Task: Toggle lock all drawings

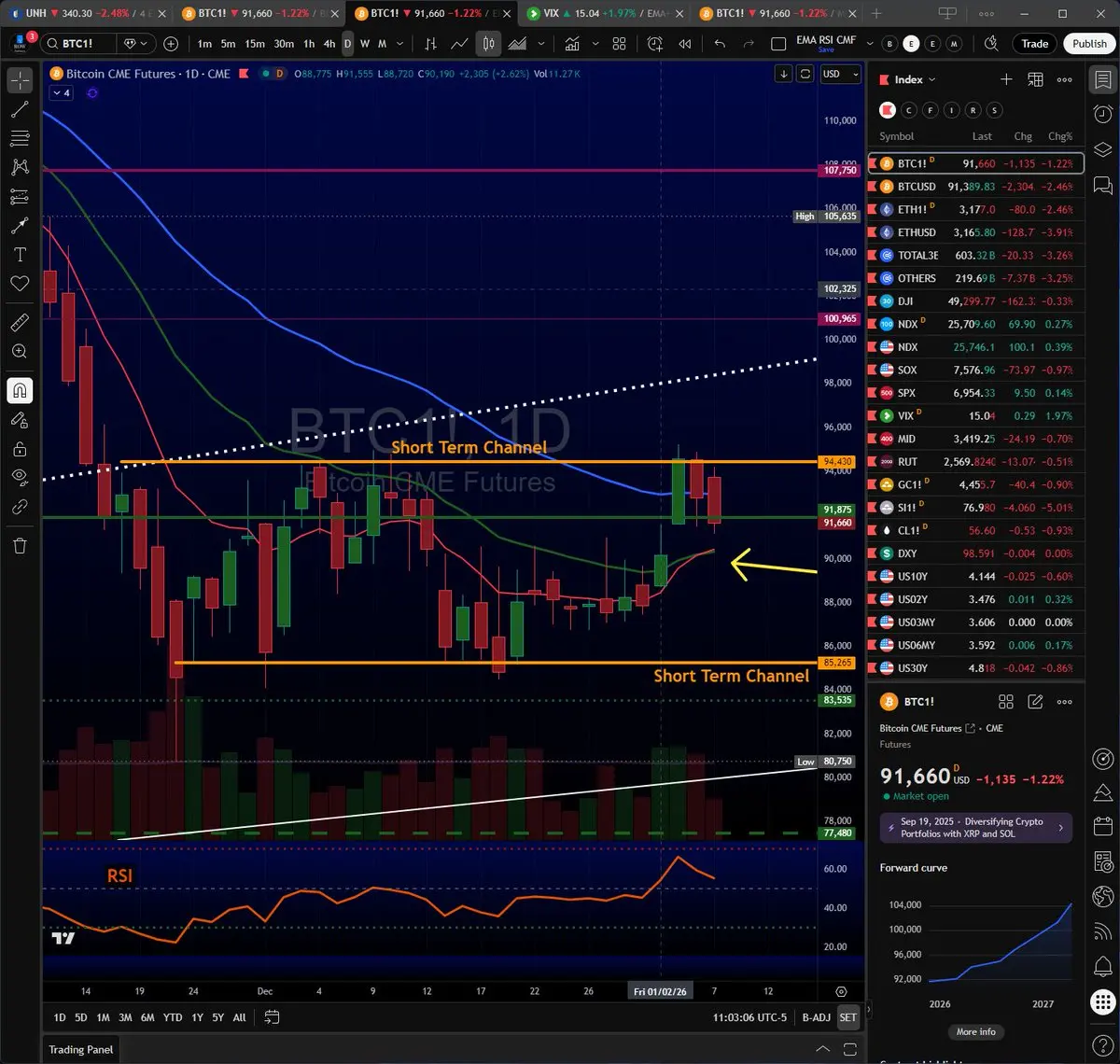Action: point(20,449)
